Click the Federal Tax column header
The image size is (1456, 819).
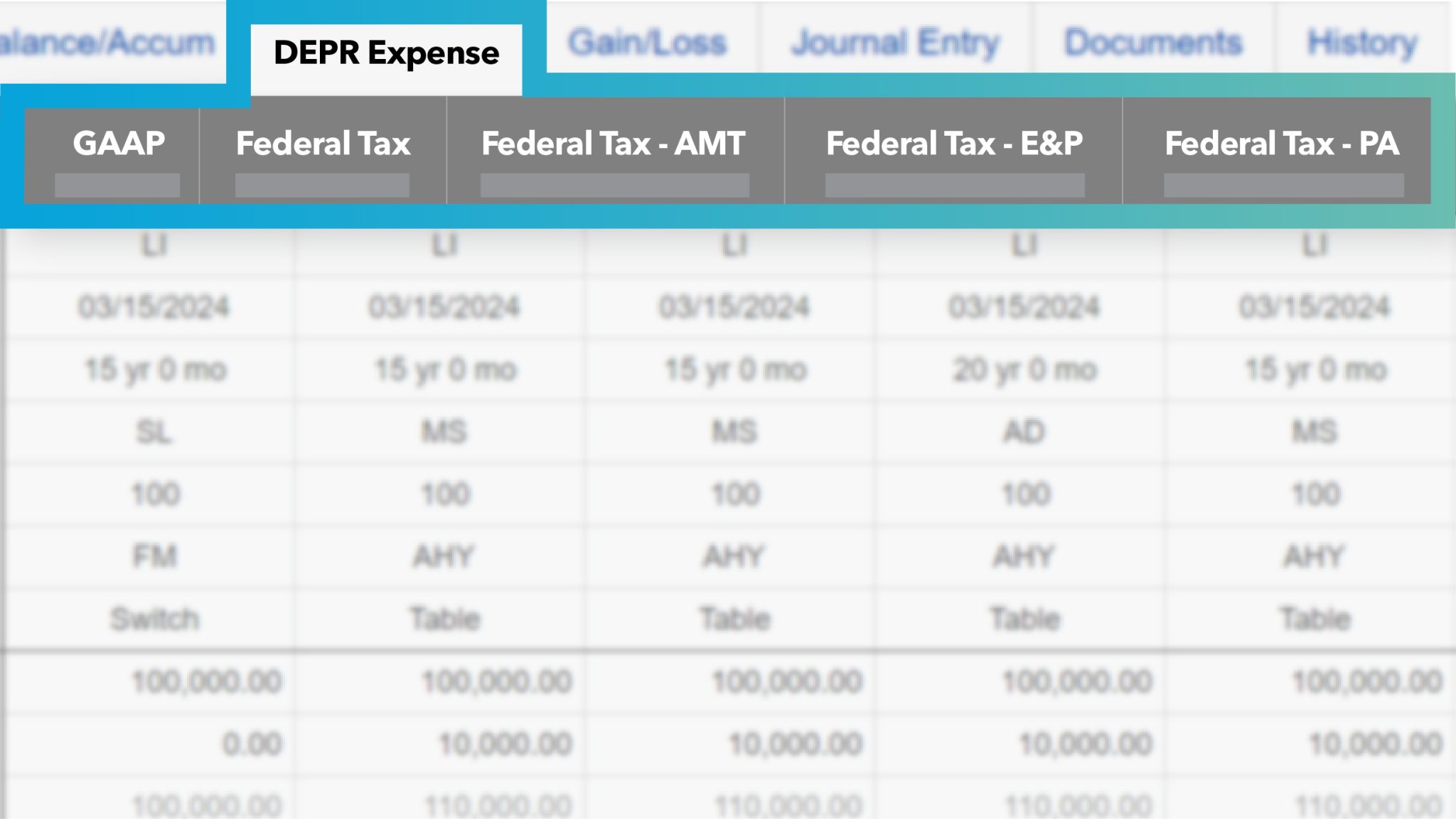(x=323, y=144)
